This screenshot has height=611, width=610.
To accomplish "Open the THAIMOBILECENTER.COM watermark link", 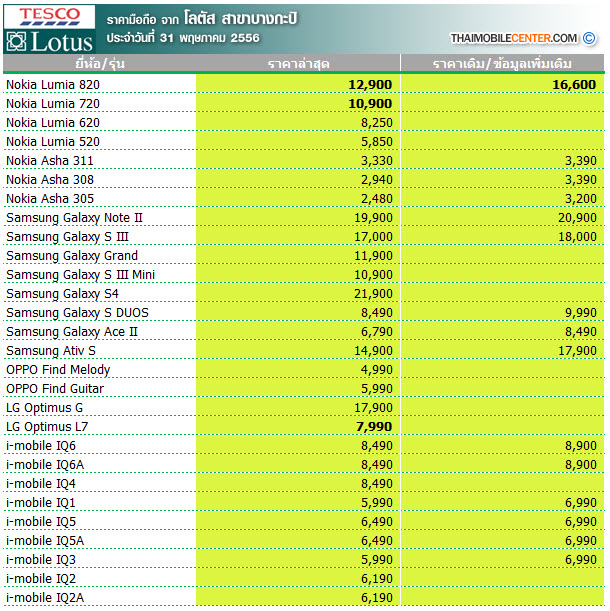I will click(x=513, y=38).
